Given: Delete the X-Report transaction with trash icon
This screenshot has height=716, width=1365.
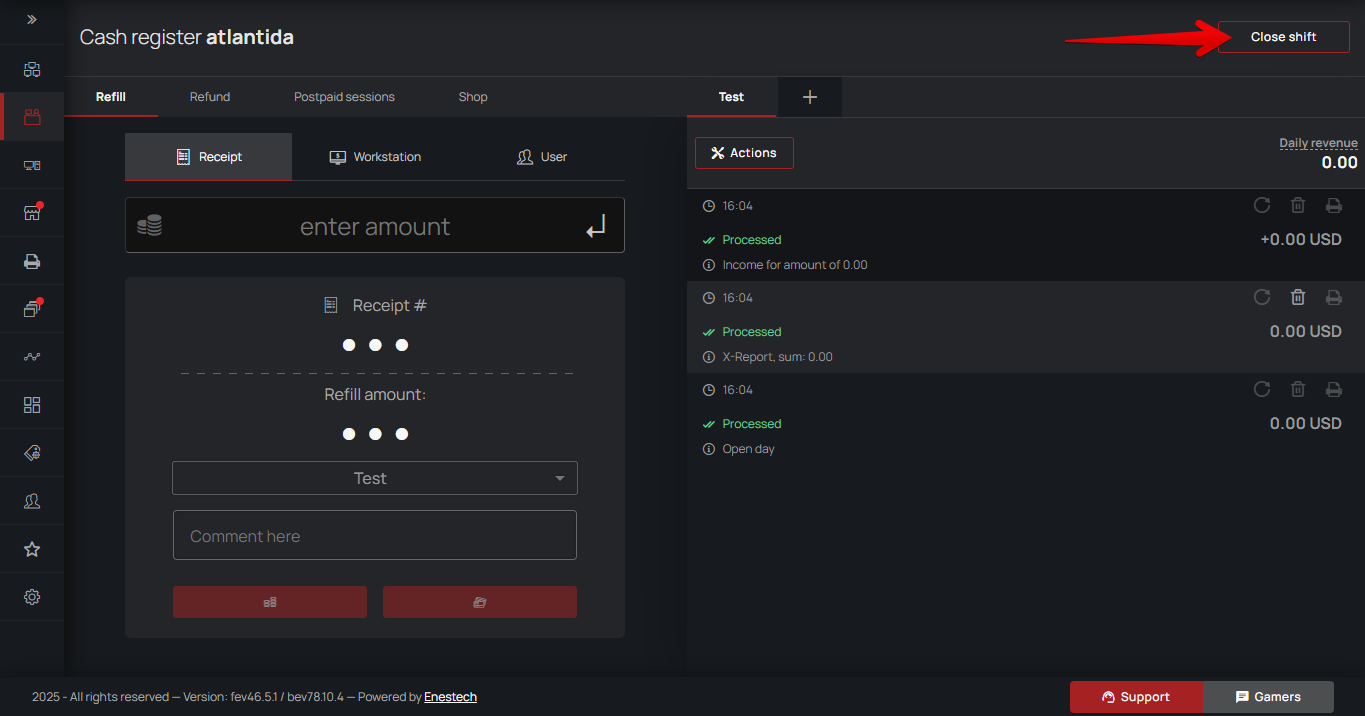Looking at the screenshot, I should point(1297,297).
